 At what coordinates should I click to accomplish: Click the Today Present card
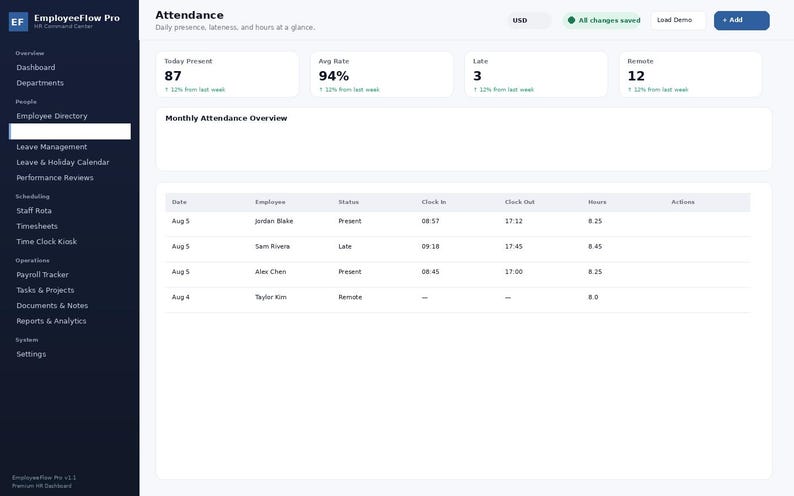227,74
